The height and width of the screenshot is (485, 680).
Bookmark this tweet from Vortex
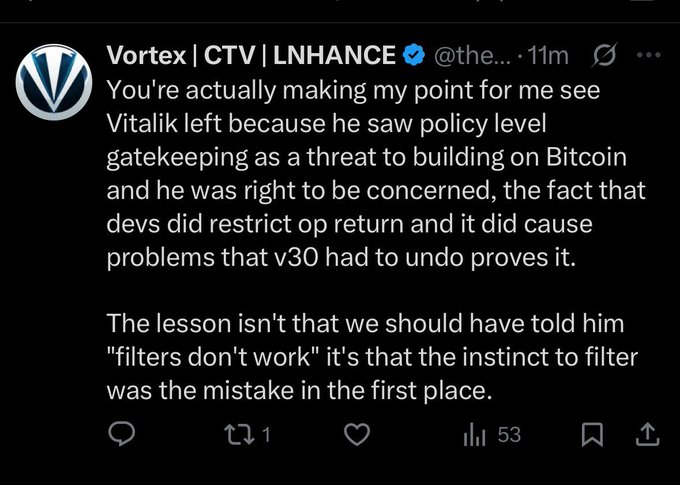click(x=592, y=435)
